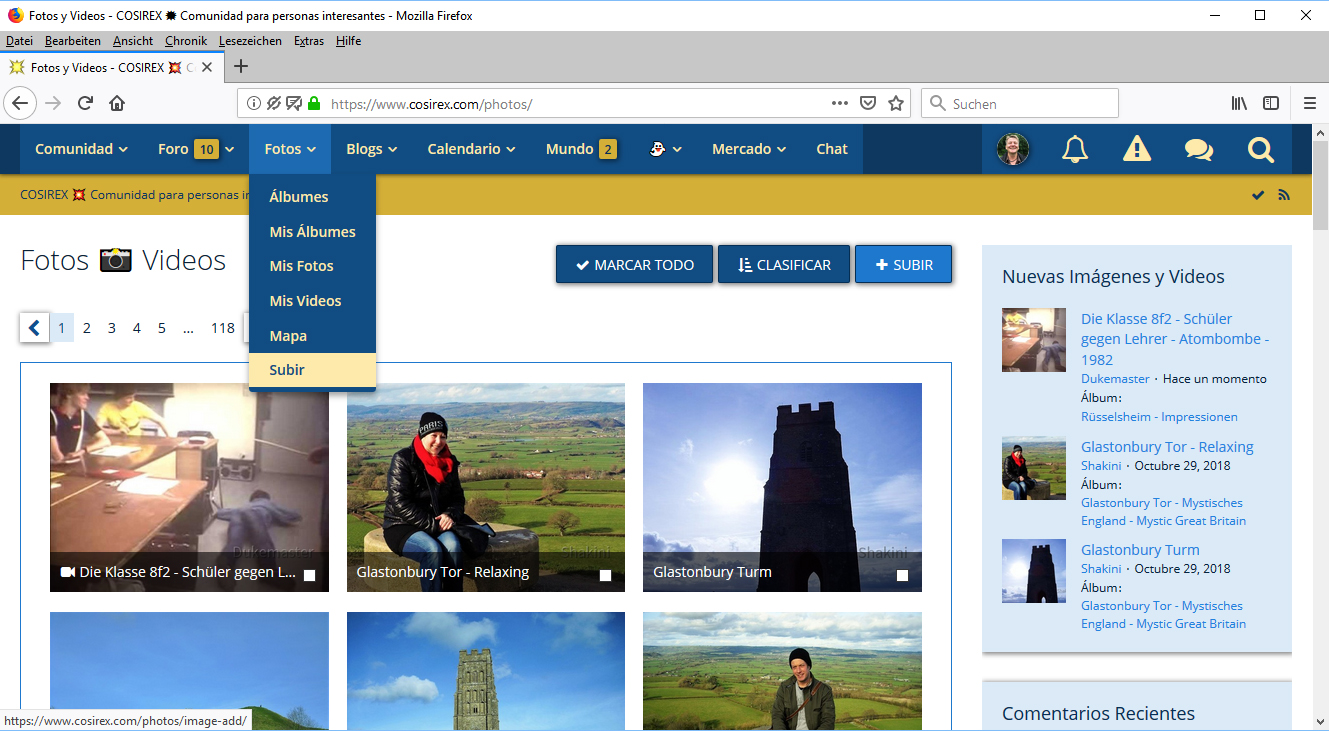Click the CLASIFICAR sort button
The width and height of the screenshot is (1329, 731).
tap(784, 265)
